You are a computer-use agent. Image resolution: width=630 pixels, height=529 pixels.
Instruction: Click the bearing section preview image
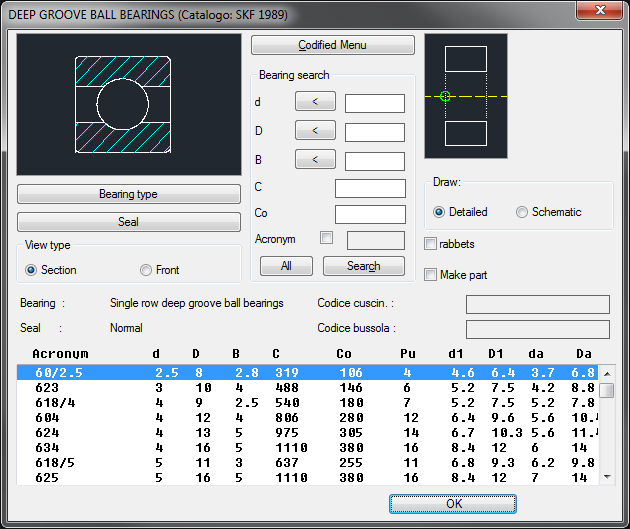click(x=129, y=104)
